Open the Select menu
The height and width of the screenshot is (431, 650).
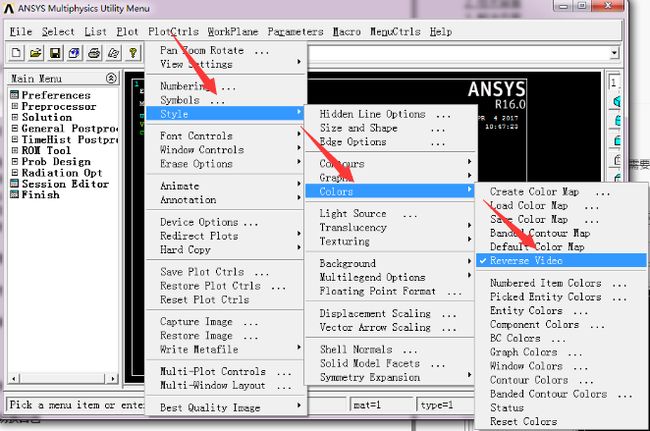coord(58,31)
